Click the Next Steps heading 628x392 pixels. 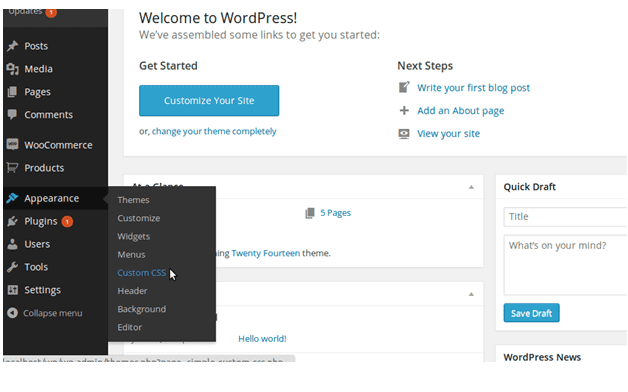(425, 66)
